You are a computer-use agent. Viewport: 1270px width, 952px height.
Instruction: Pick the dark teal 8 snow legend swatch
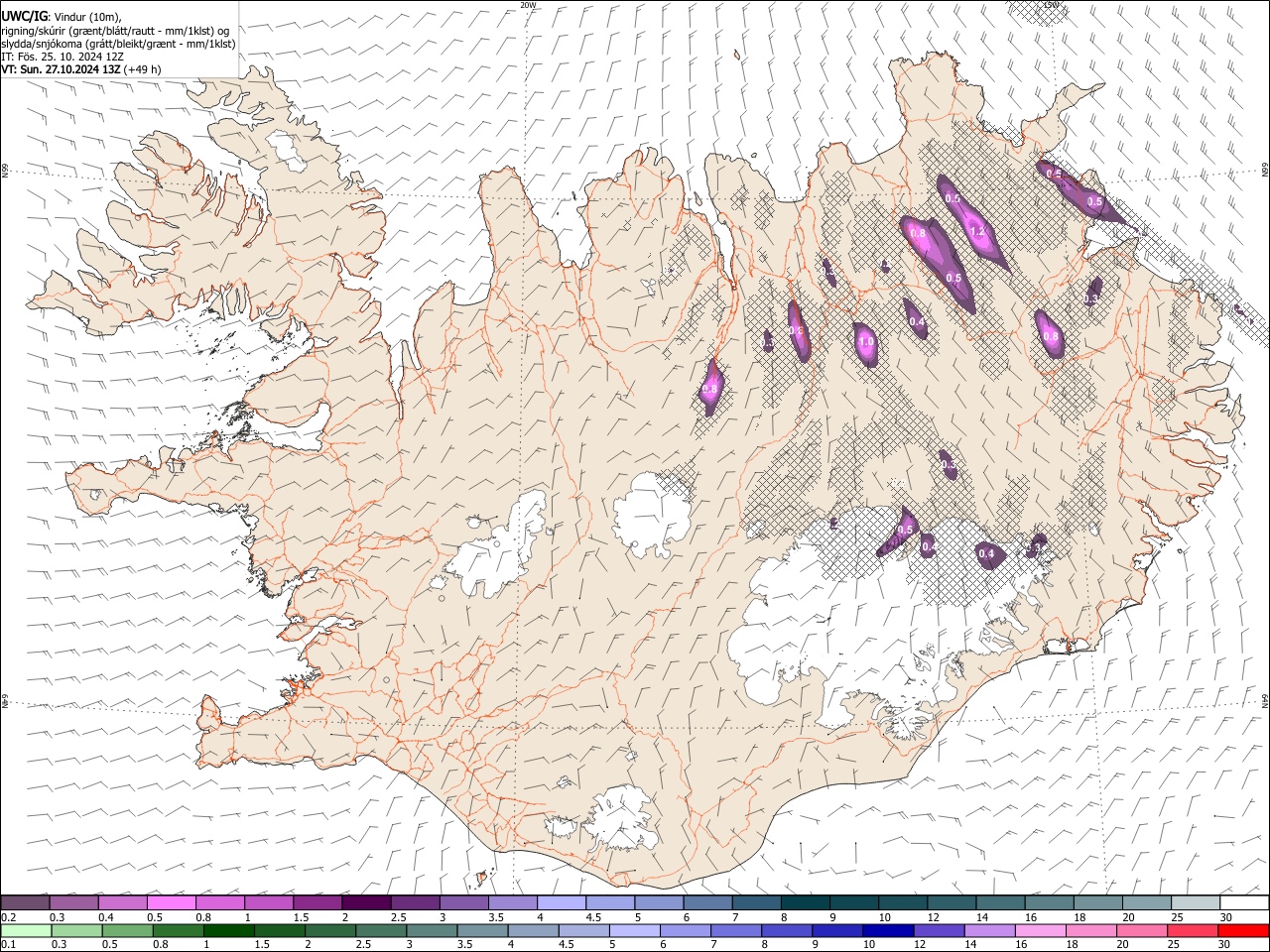pos(805,903)
